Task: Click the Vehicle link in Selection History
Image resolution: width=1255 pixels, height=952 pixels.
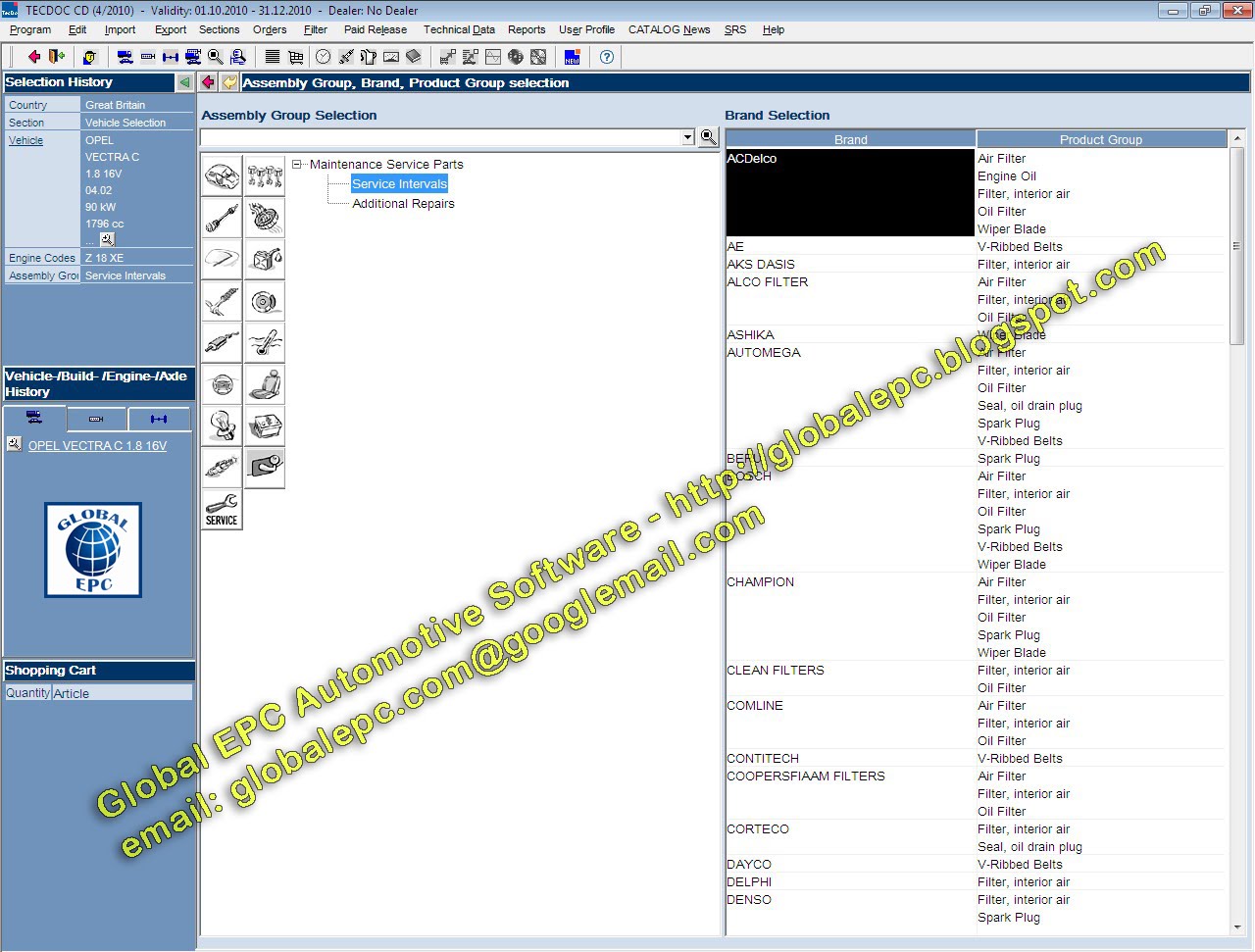Action: click(x=26, y=140)
